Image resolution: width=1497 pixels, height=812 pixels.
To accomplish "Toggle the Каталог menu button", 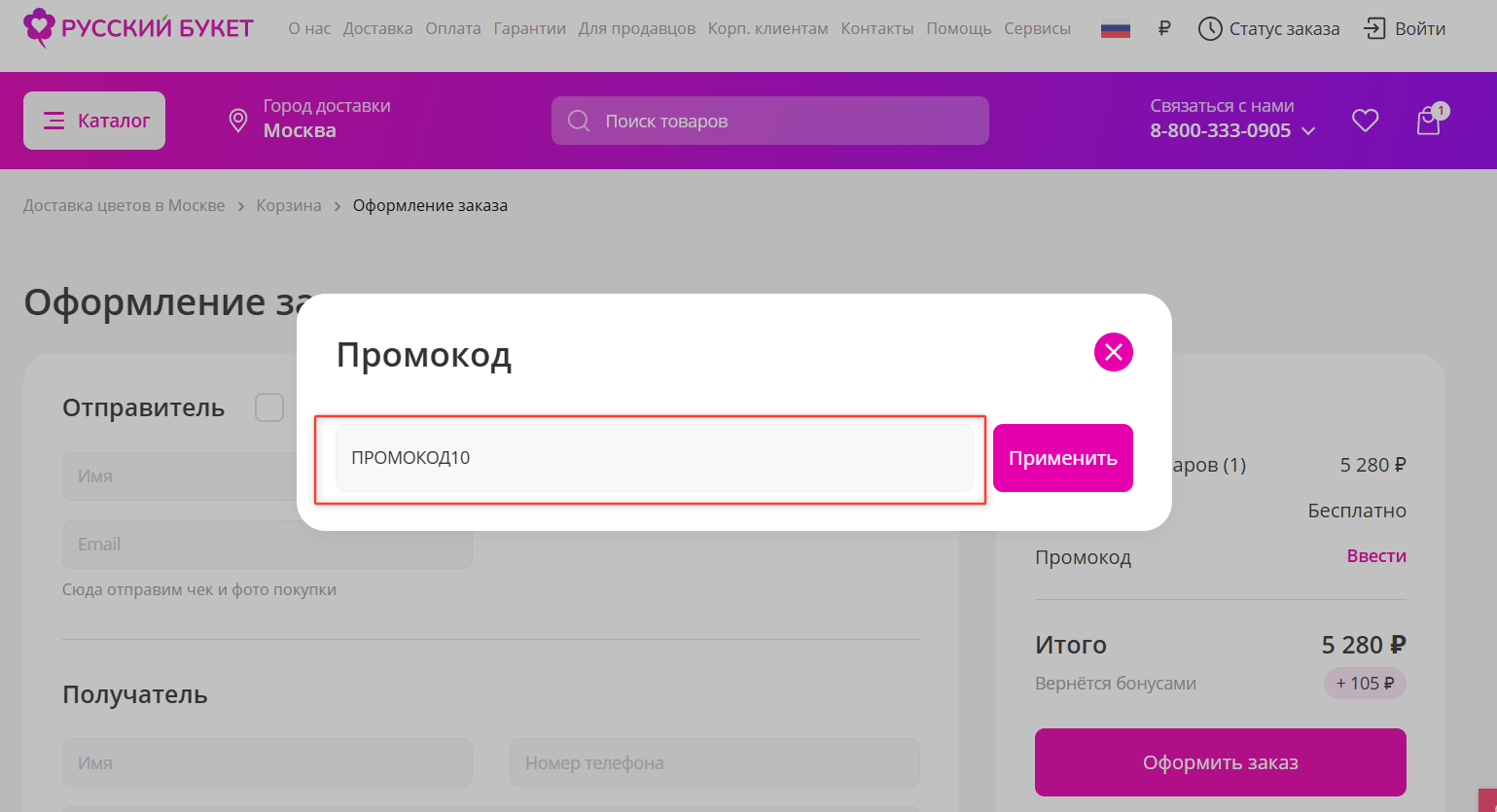I will click(x=93, y=120).
